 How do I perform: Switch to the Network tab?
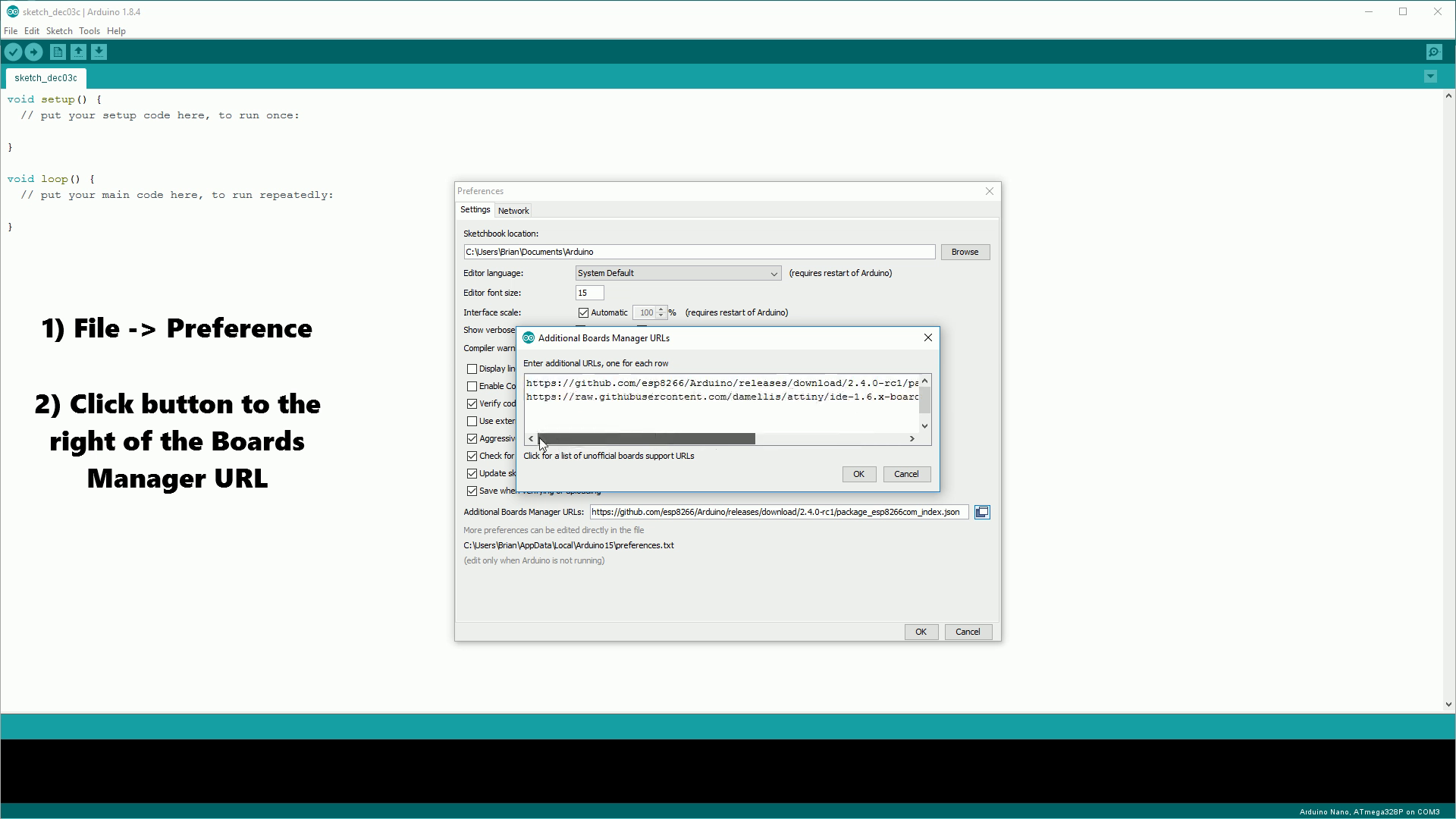(x=513, y=211)
